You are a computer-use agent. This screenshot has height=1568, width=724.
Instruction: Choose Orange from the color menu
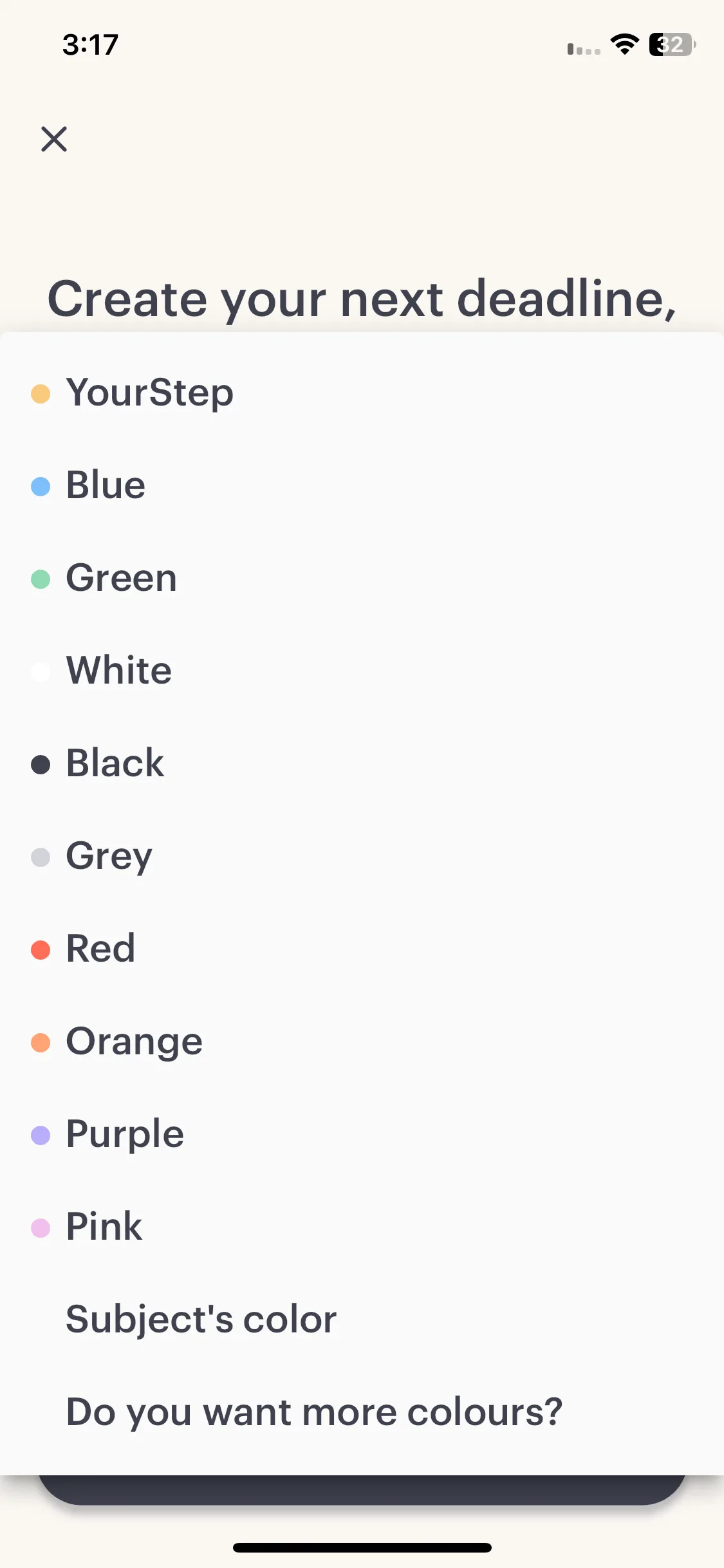(362, 1042)
